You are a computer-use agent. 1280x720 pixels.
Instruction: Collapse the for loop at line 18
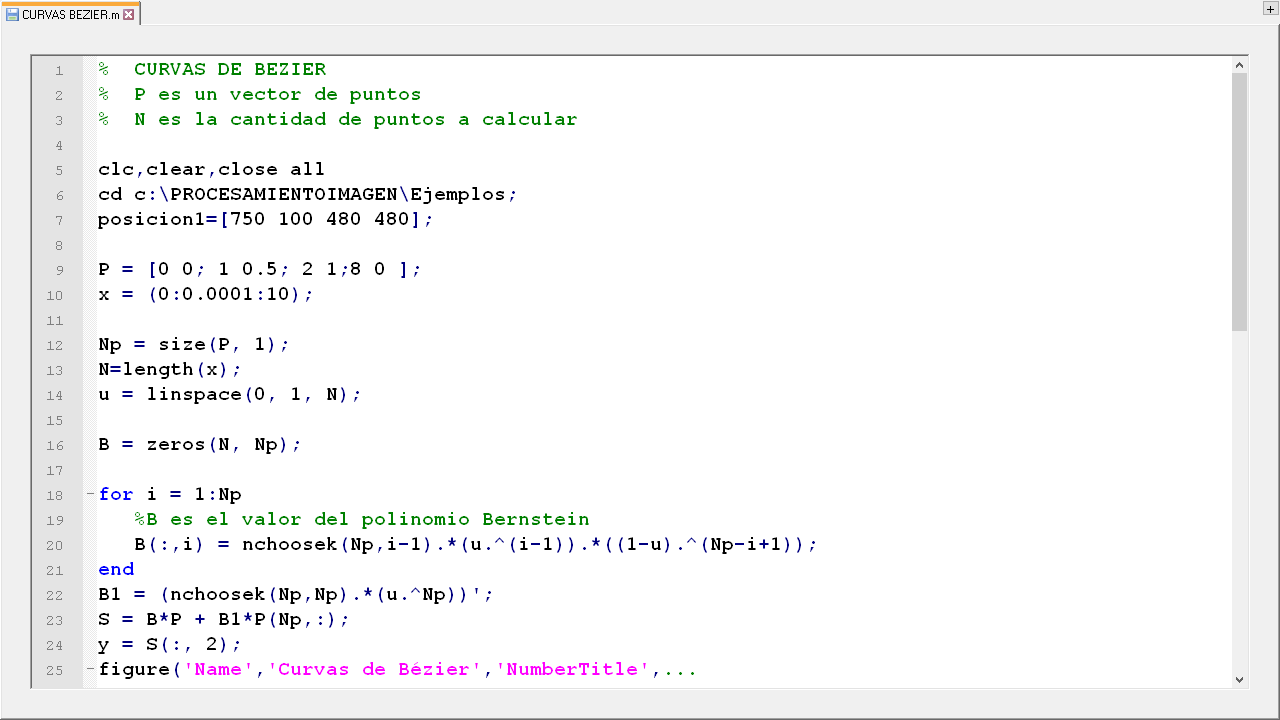(x=90, y=494)
